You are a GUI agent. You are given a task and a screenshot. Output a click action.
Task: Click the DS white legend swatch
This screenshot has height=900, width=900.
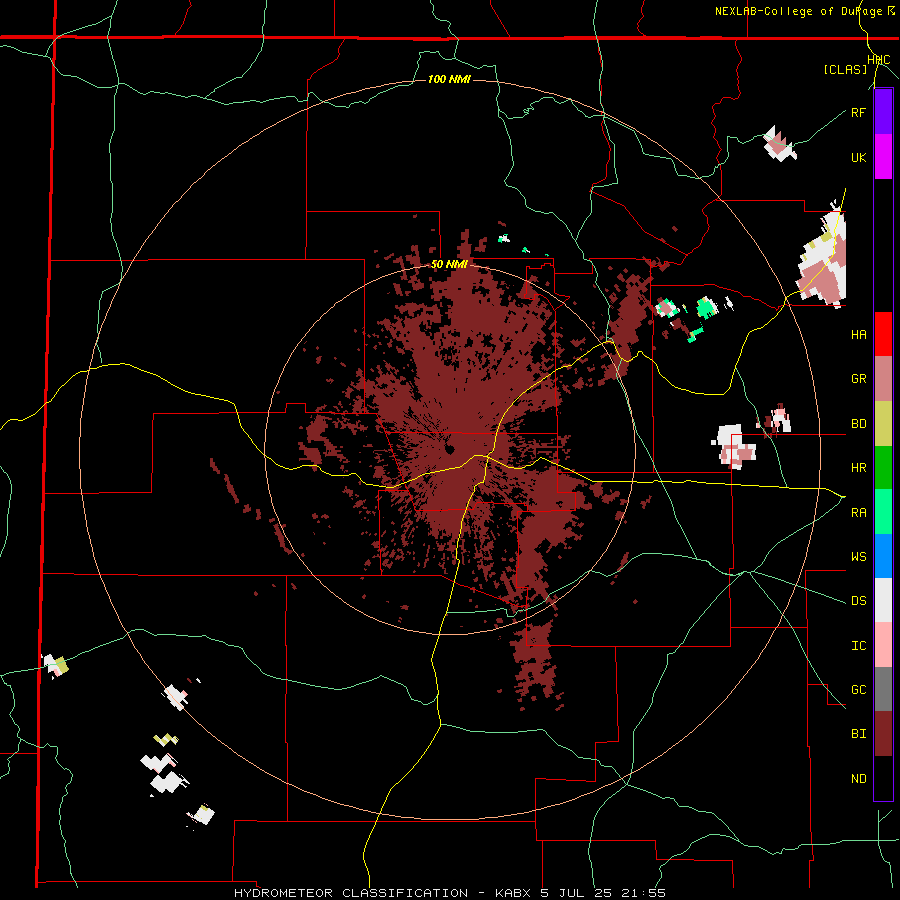[x=883, y=600]
